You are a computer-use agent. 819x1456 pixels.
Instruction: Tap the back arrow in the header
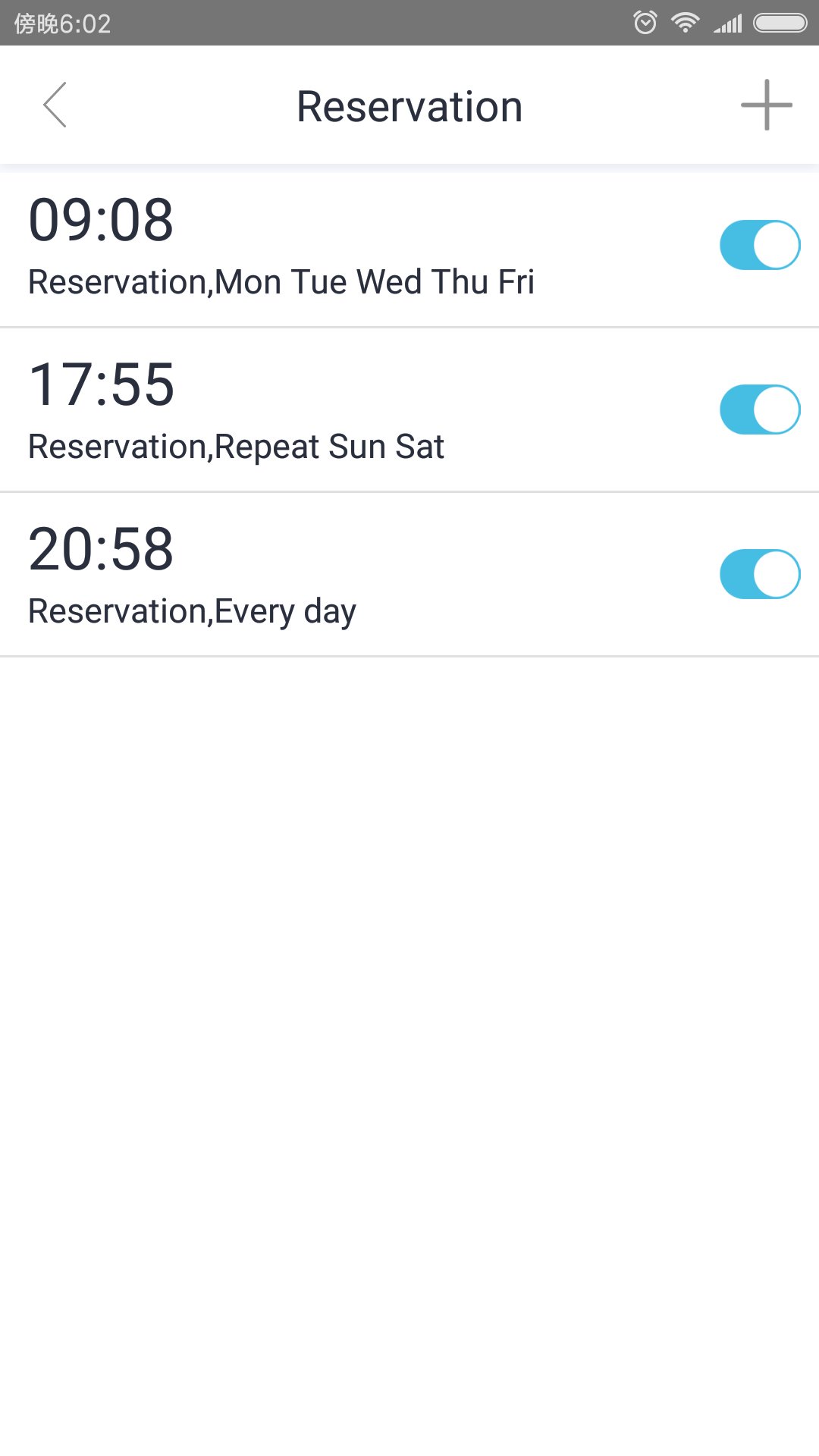[55, 105]
